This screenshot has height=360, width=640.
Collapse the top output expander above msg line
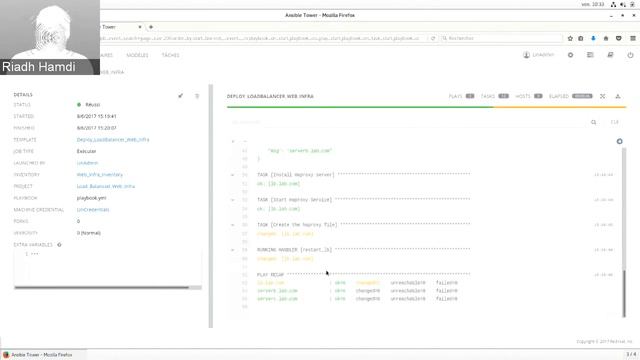(233, 141)
